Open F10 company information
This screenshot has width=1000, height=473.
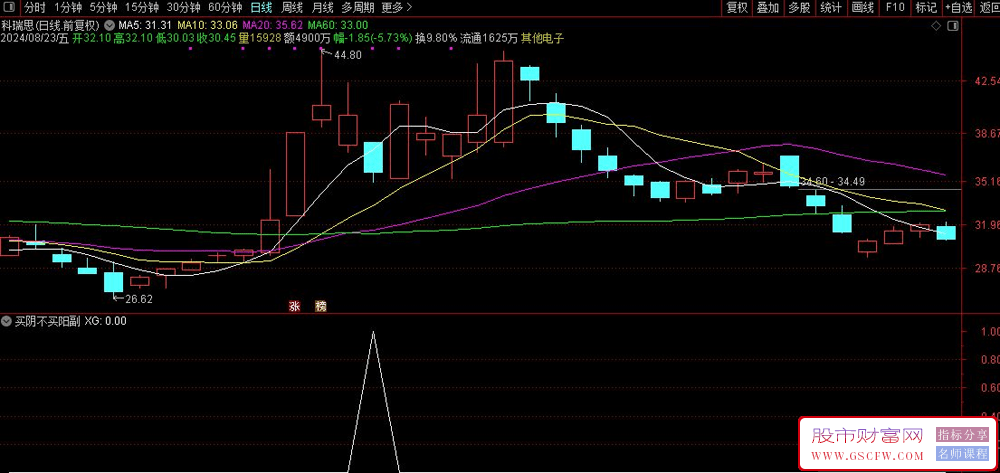point(895,8)
